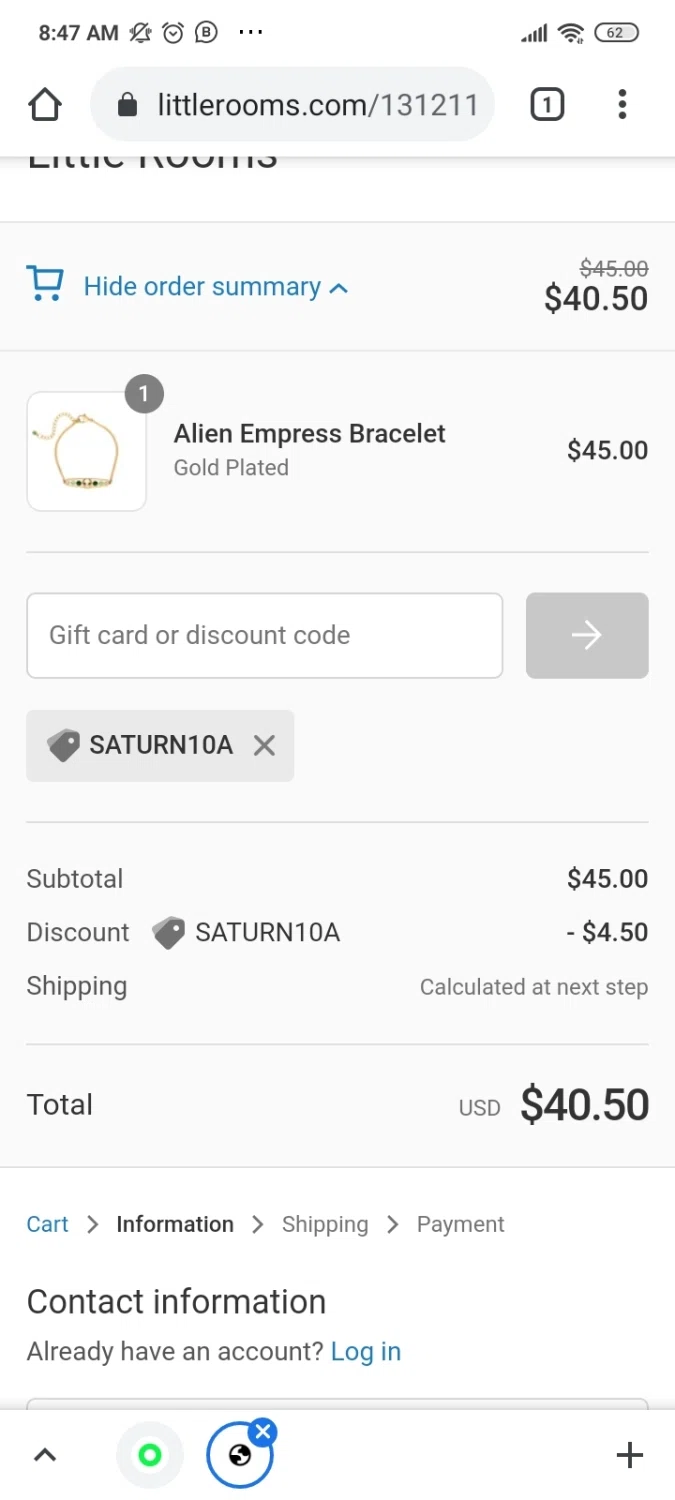Image resolution: width=675 pixels, height=1500 pixels.
Task: Select the Shipping breadcrumb step
Action: click(325, 1224)
